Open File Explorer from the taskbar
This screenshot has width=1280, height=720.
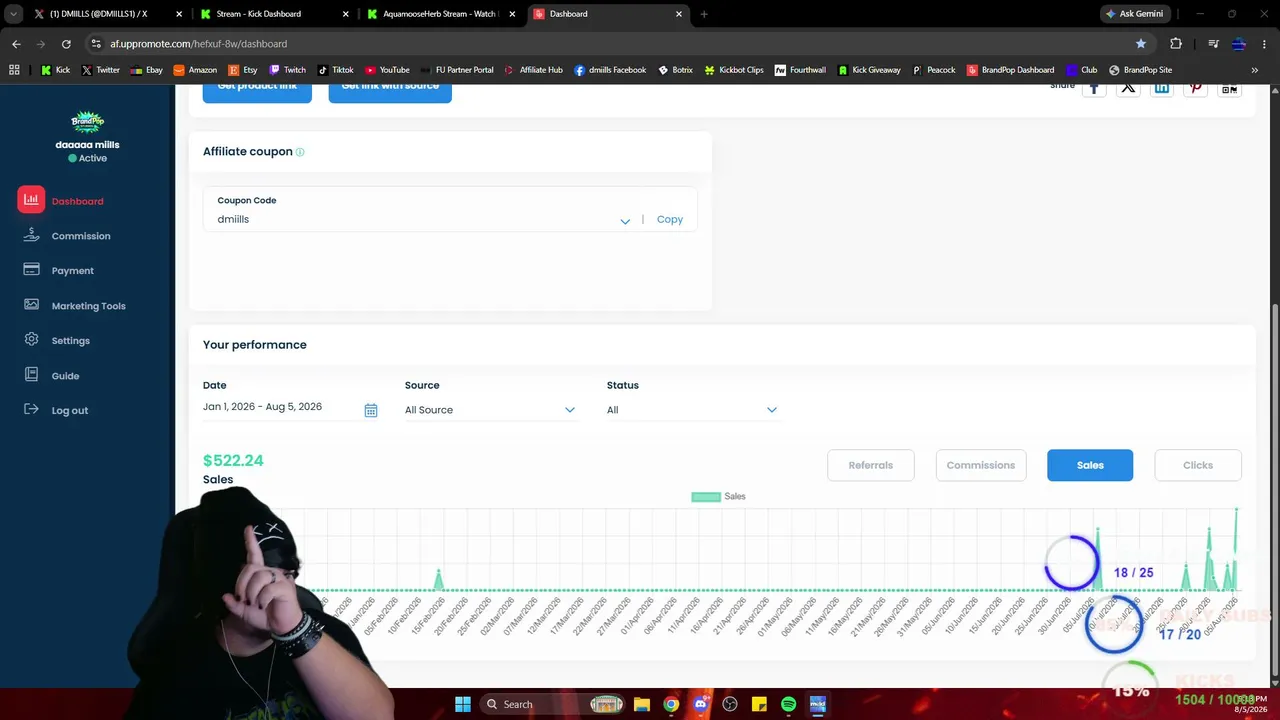(x=642, y=704)
